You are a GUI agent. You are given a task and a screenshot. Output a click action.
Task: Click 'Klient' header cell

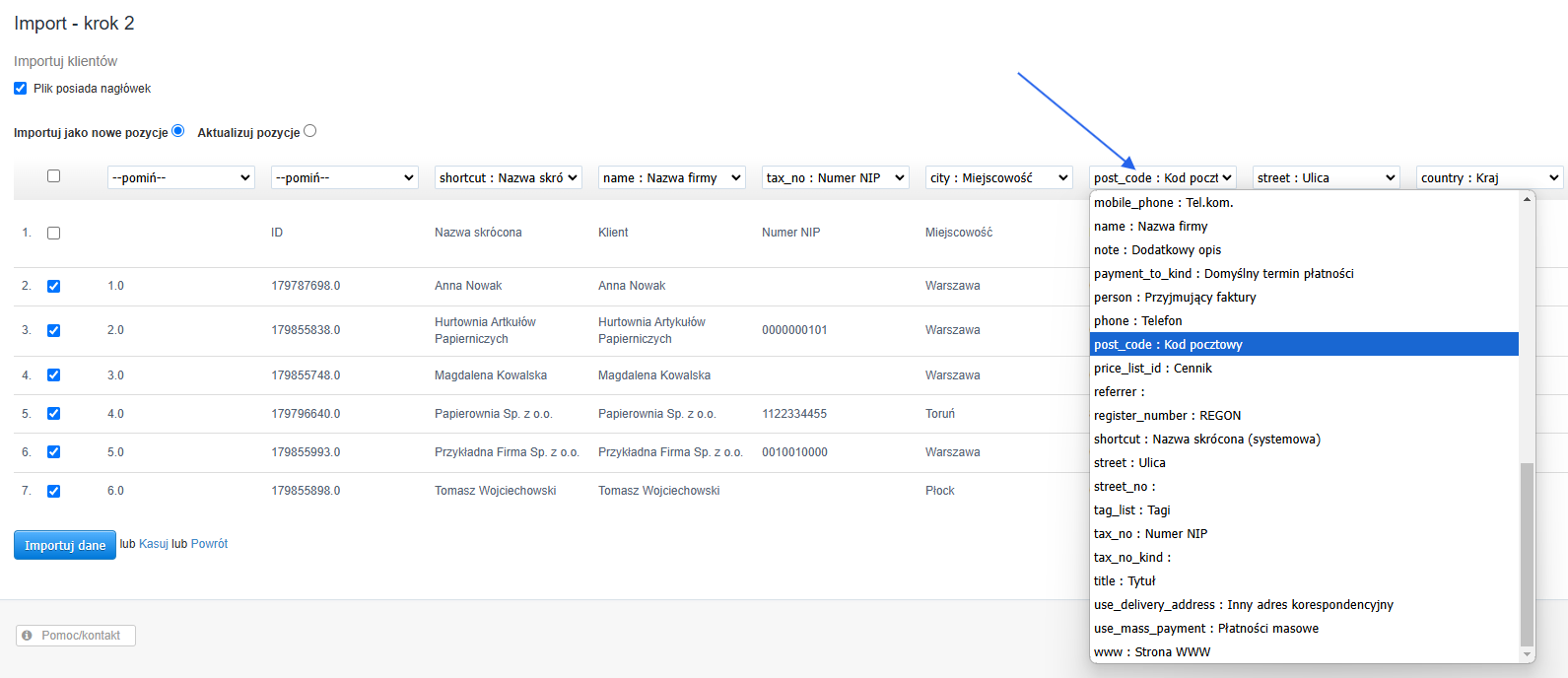613,233
